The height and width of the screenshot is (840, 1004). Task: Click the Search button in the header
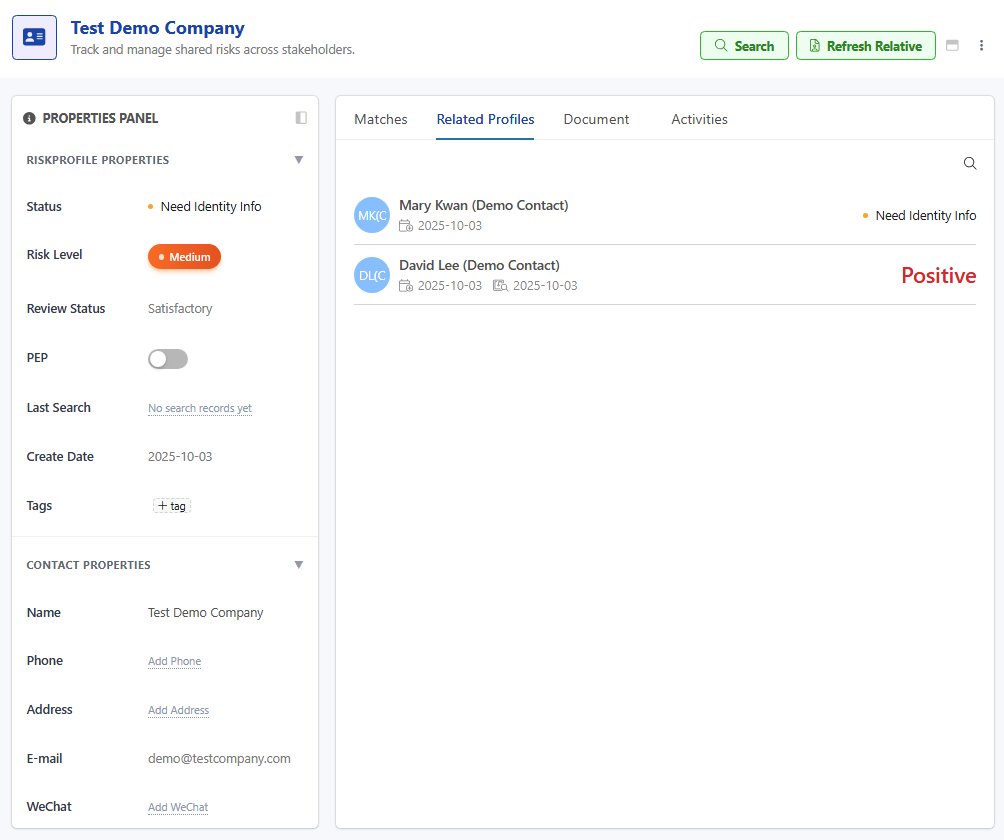(x=744, y=45)
